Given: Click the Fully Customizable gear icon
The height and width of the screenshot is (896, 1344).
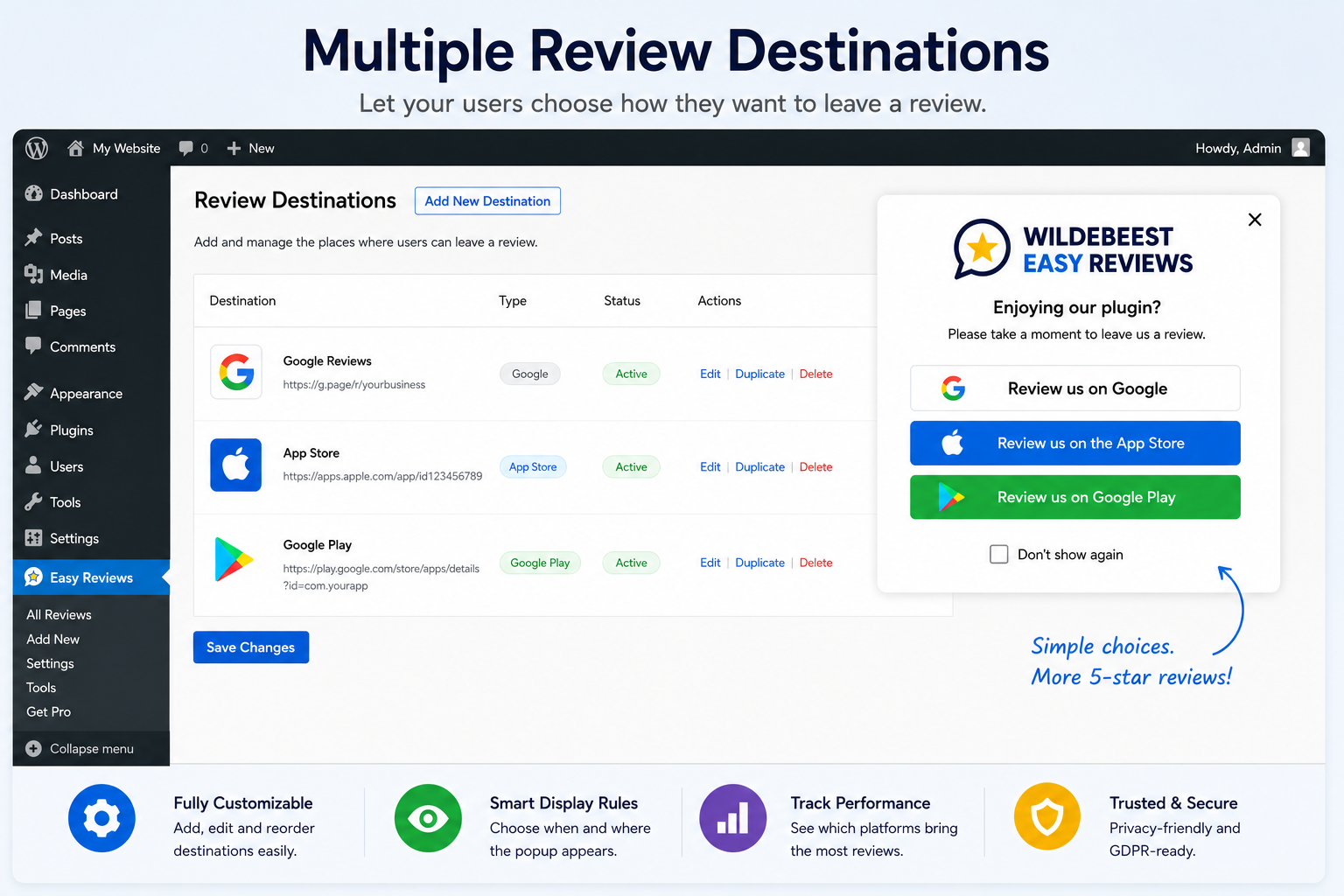Looking at the screenshot, I should (102, 818).
